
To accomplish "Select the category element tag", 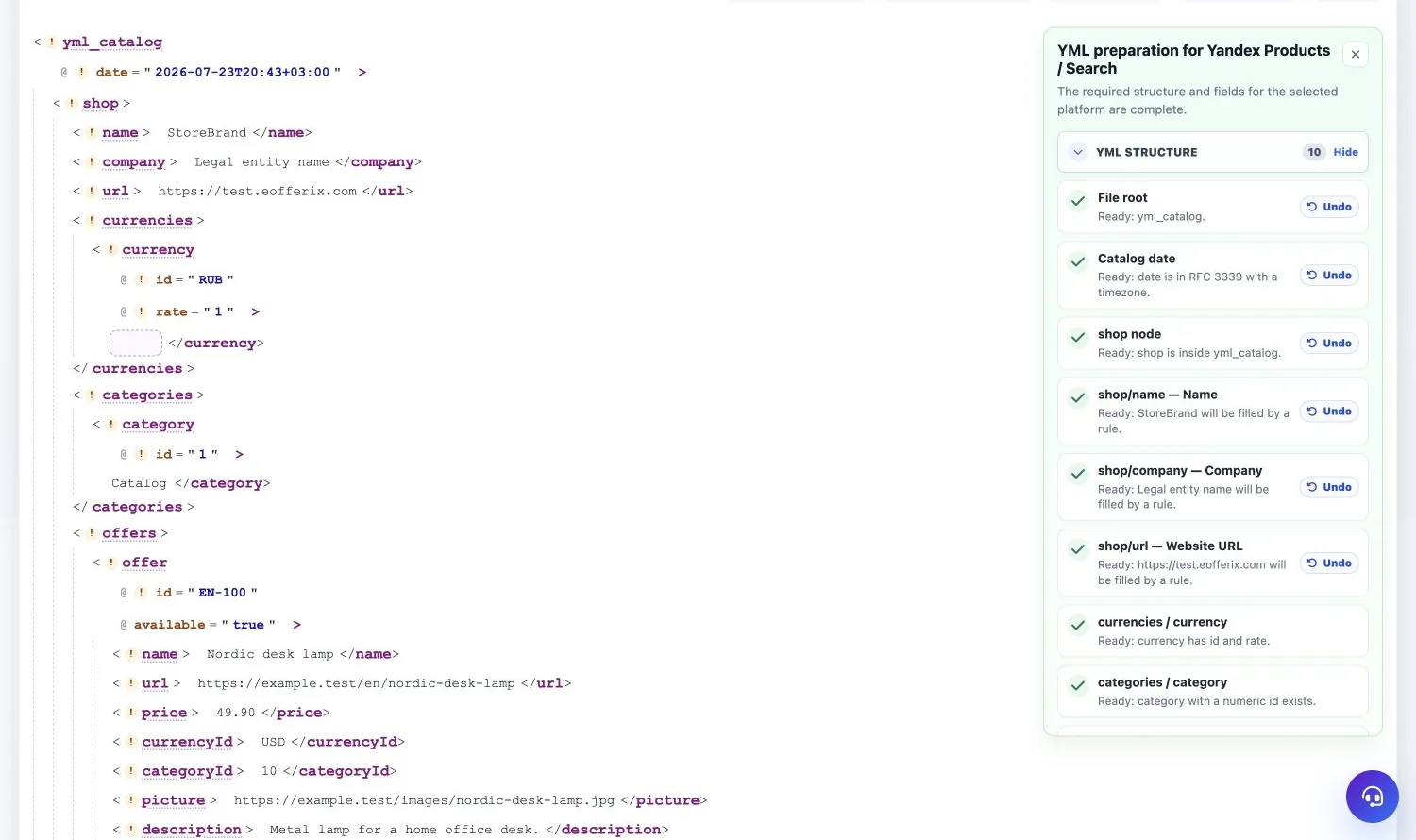I will click(159, 424).
